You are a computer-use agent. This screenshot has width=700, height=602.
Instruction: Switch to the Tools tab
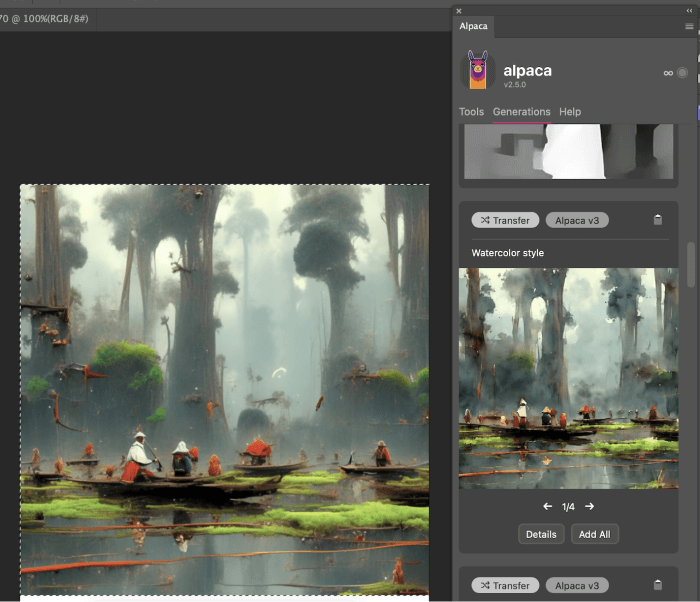471,112
